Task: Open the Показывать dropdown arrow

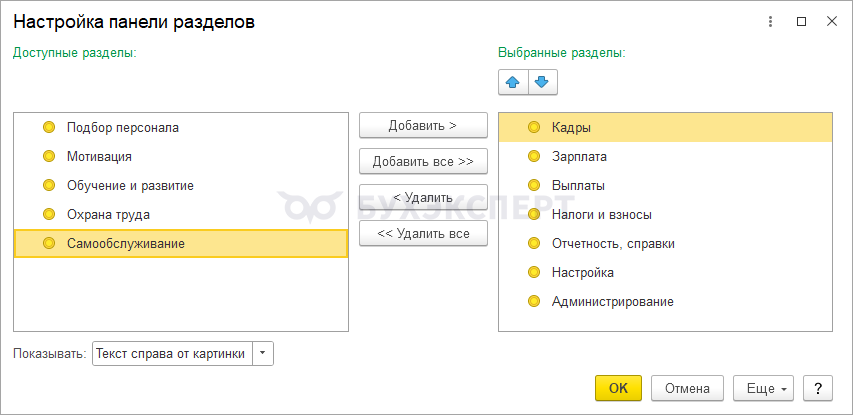Action: pos(262,353)
